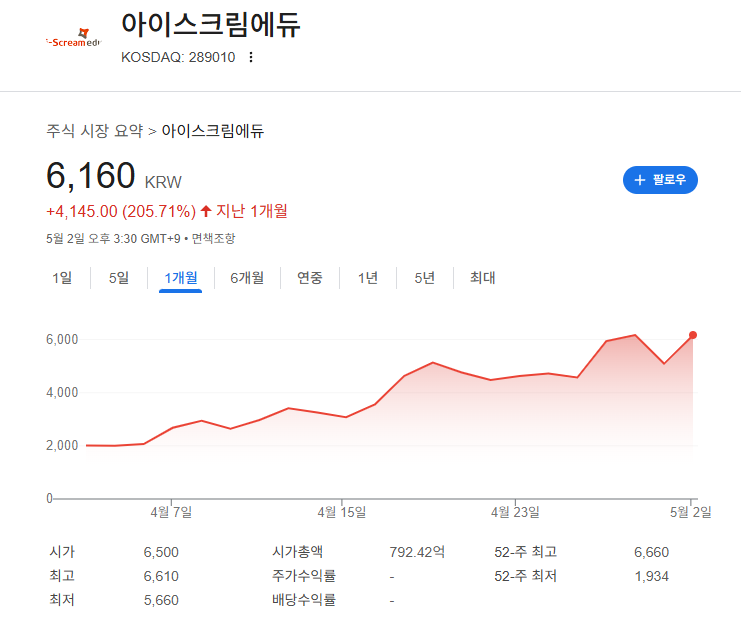Screen dimensions: 741x624
Task: Select the 1일 chart range tab
Action: [62, 278]
